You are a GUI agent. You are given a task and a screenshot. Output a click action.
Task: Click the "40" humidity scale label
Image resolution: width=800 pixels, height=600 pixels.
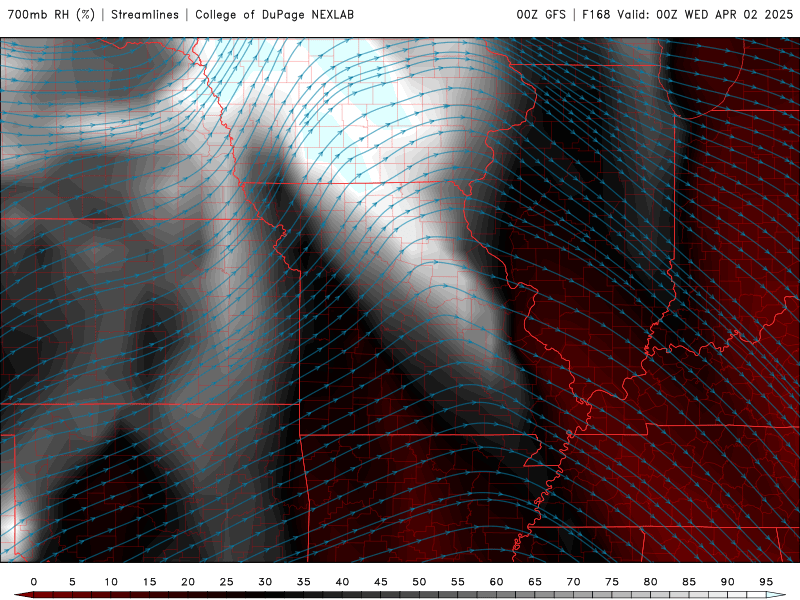[342, 582]
